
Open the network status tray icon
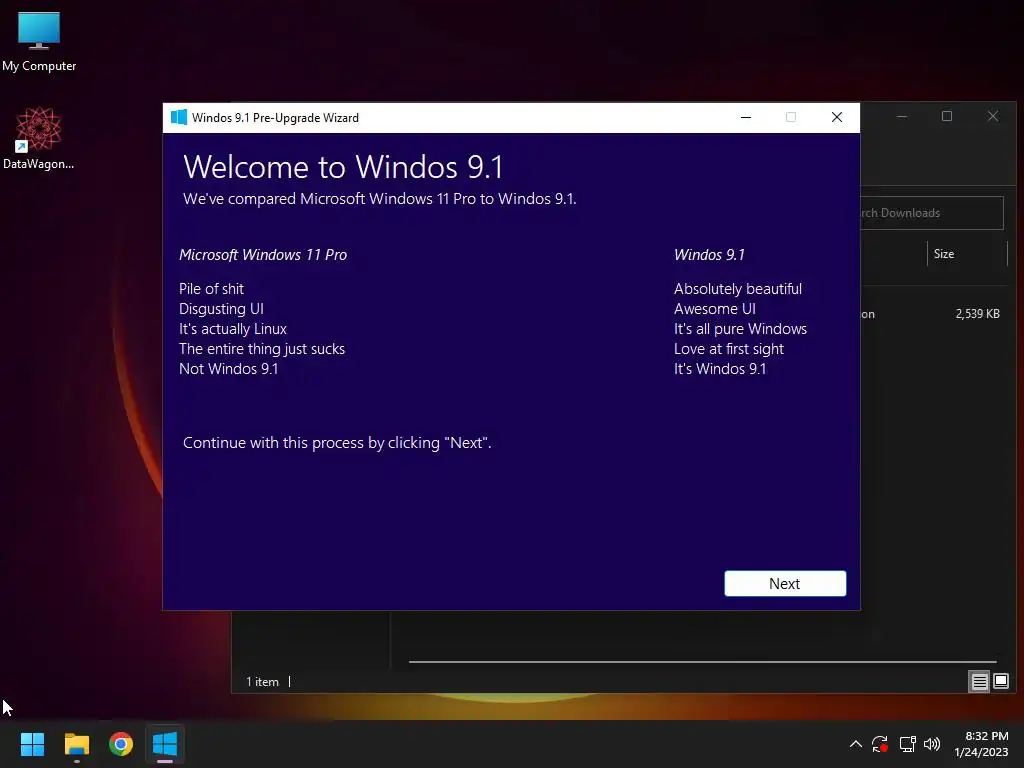click(907, 744)
